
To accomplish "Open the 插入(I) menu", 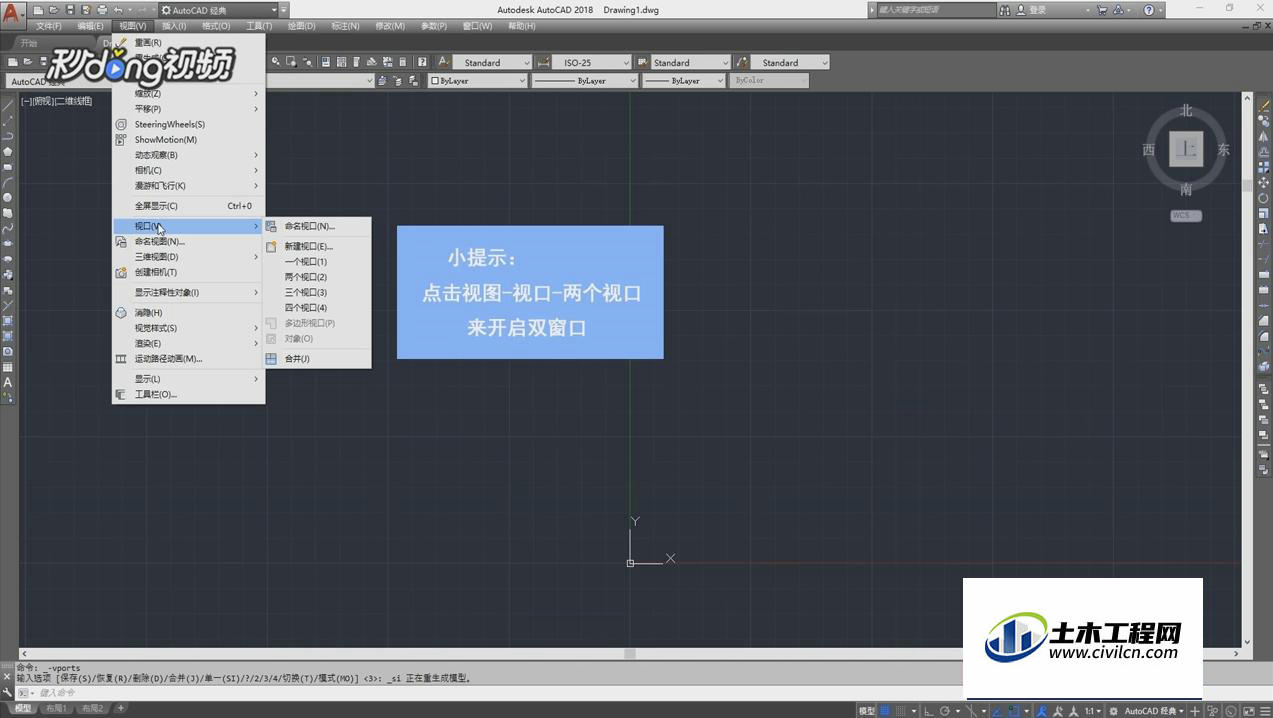I will pyautogui.click(x=173, y=26).
